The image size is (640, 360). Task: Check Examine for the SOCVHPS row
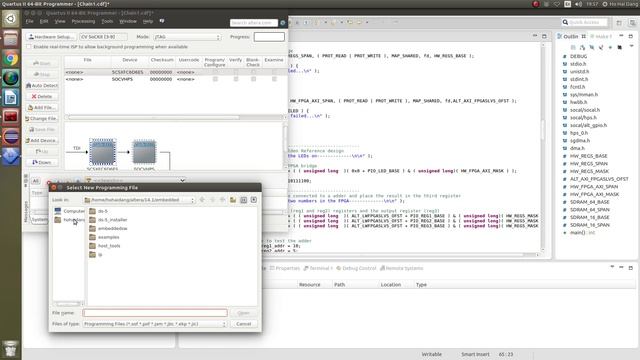274,79
